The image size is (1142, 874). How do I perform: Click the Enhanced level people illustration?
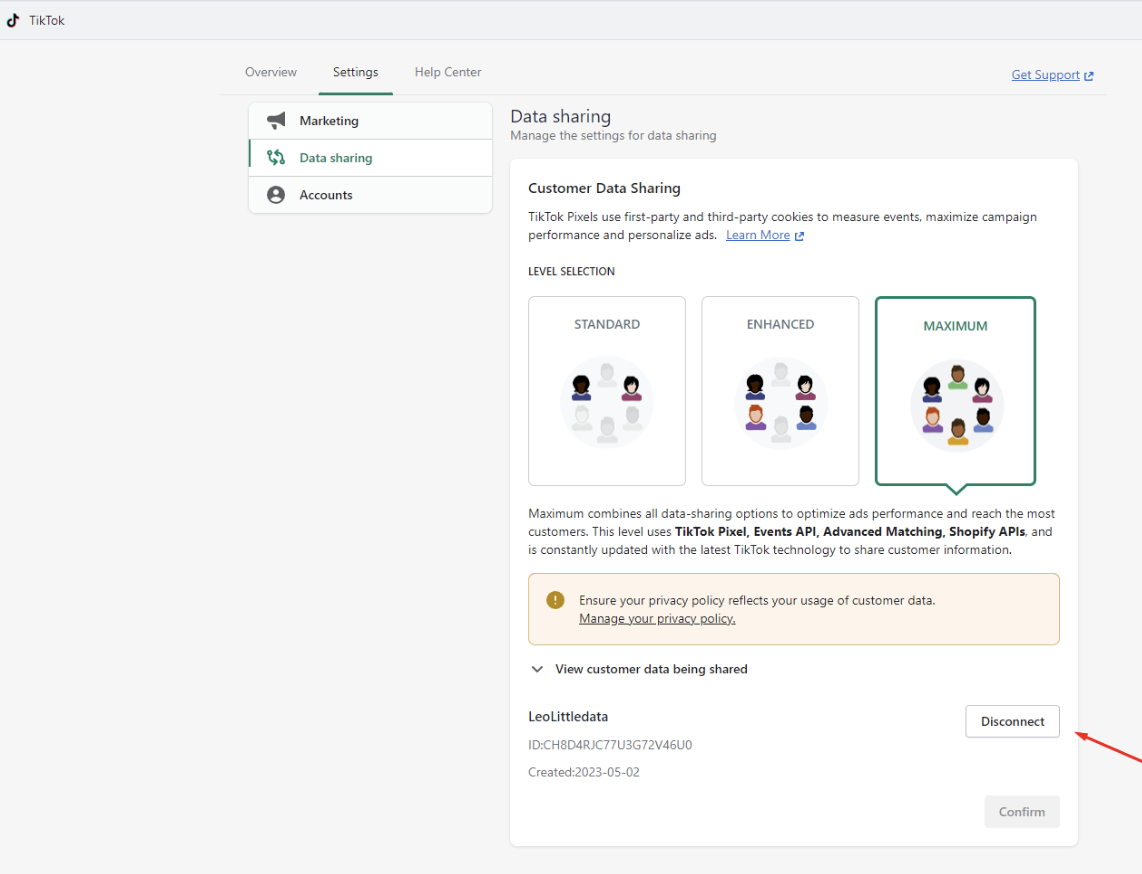[x=780, y=402]
